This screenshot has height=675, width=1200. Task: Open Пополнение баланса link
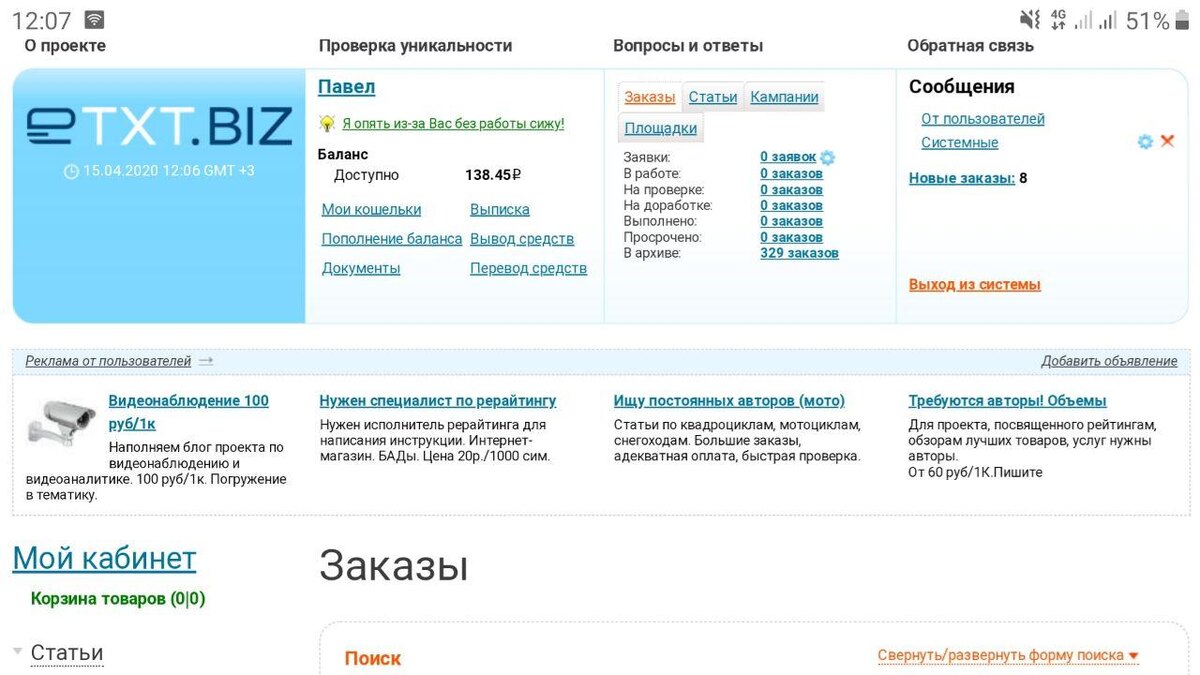tap(392, 239)
